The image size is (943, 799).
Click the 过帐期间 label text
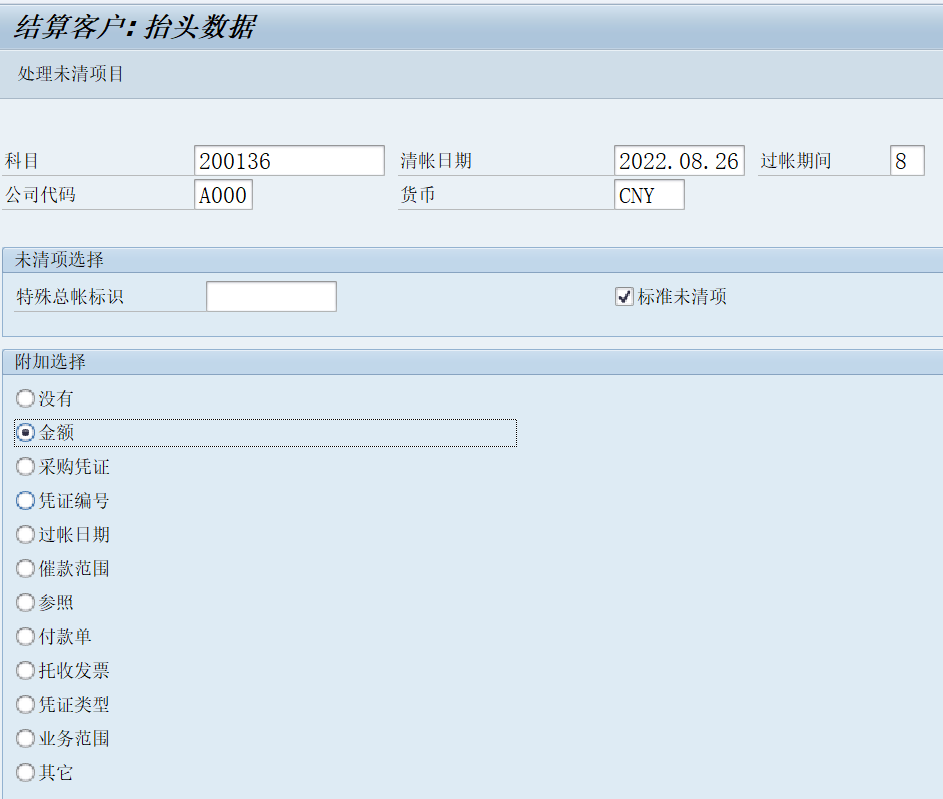pyautogui.click(x=796, y=161)
